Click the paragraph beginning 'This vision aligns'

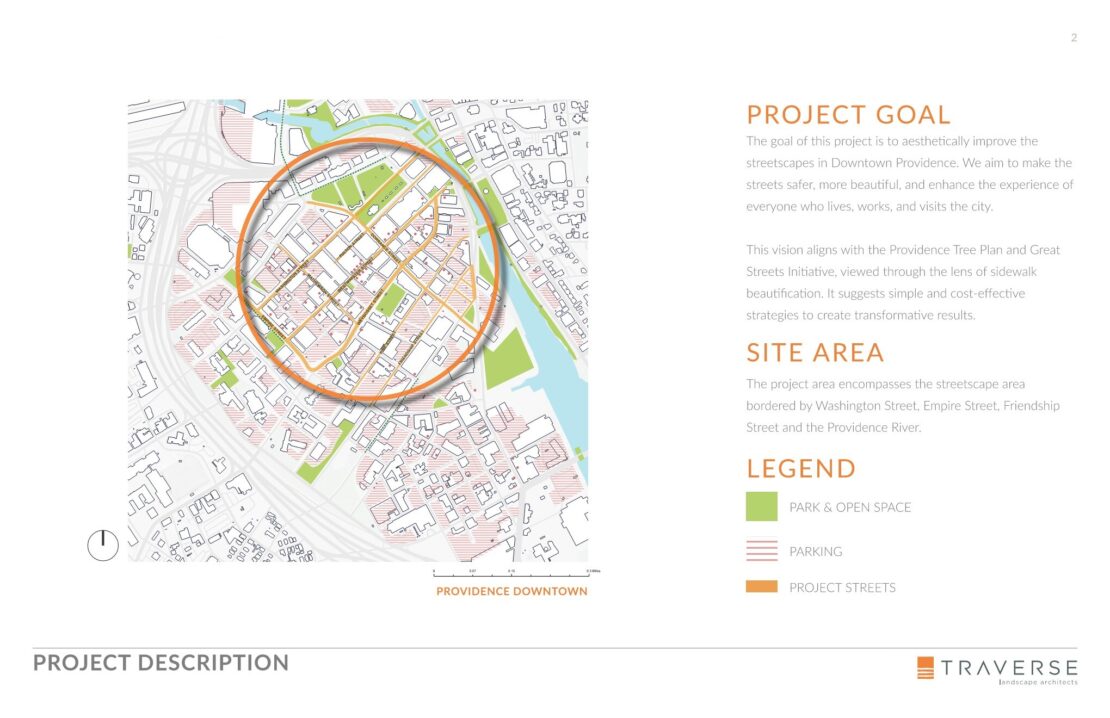pos(903,283)
